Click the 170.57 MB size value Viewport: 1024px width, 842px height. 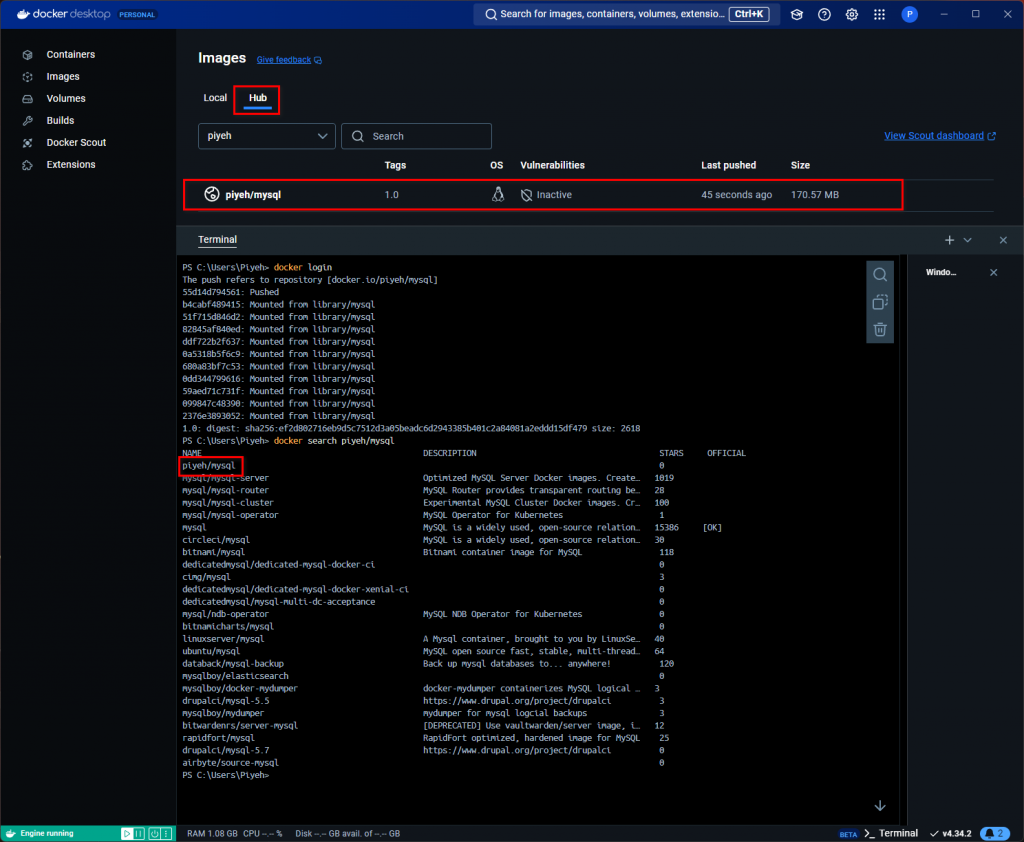814,195
